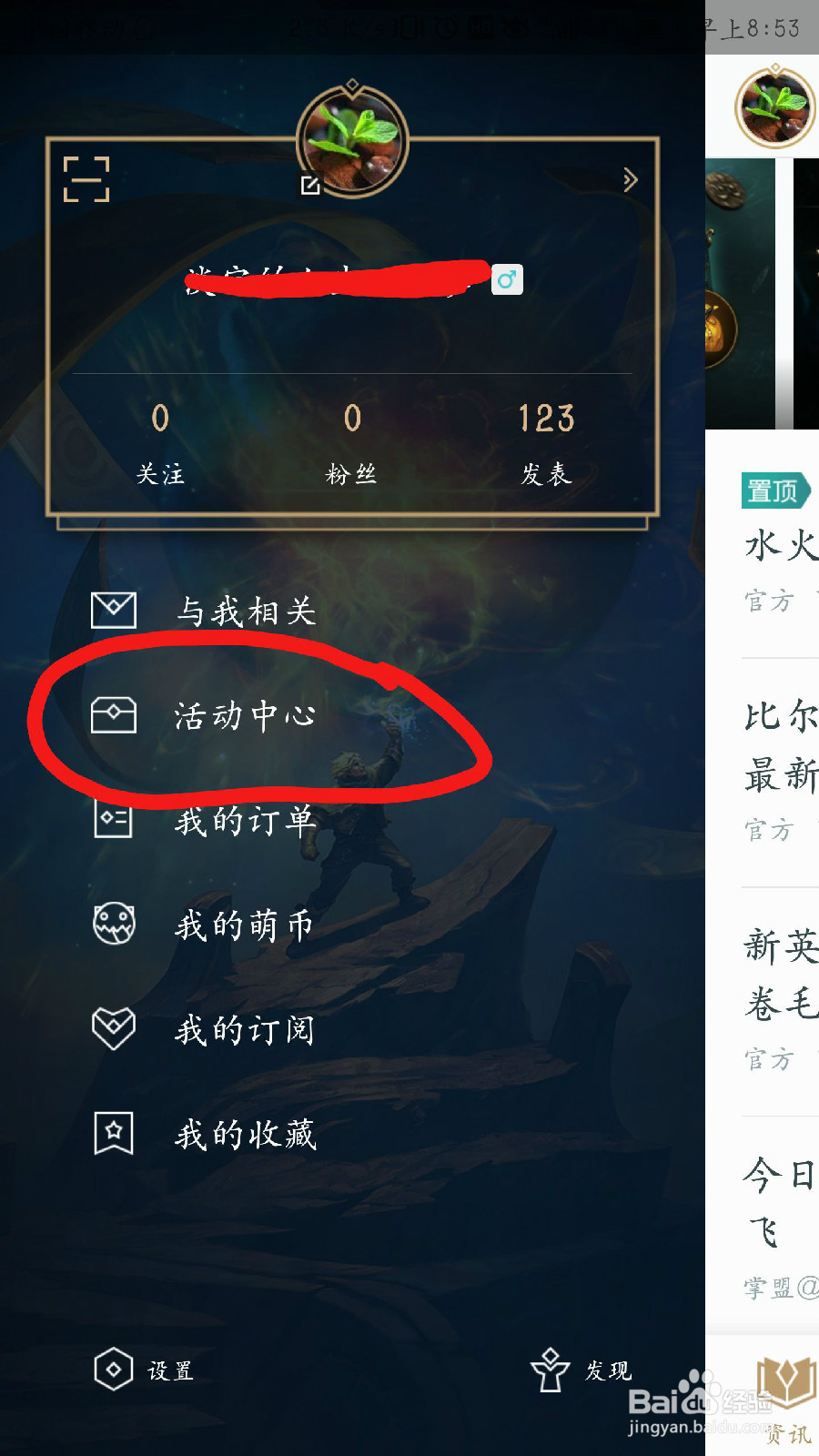Open 设置 hexagon settings icon
This screenshot has height=1456, width=819.
[x=114, y=1370]
